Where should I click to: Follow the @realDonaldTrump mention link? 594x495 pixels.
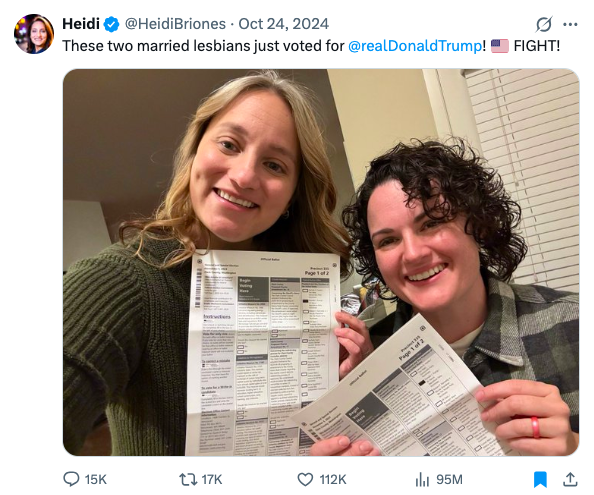(415, 46)
